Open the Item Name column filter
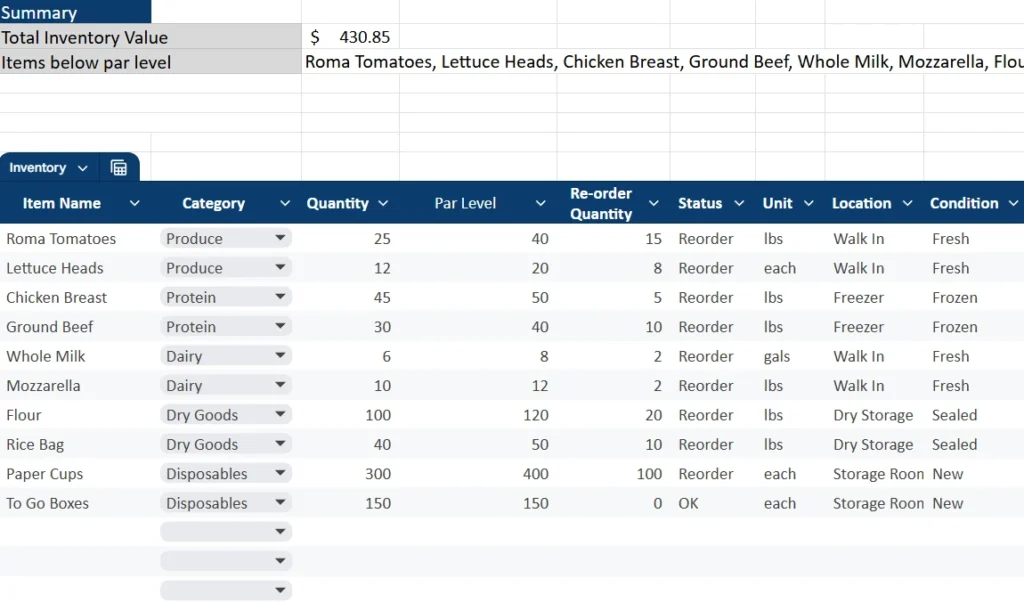 (135, 202)
